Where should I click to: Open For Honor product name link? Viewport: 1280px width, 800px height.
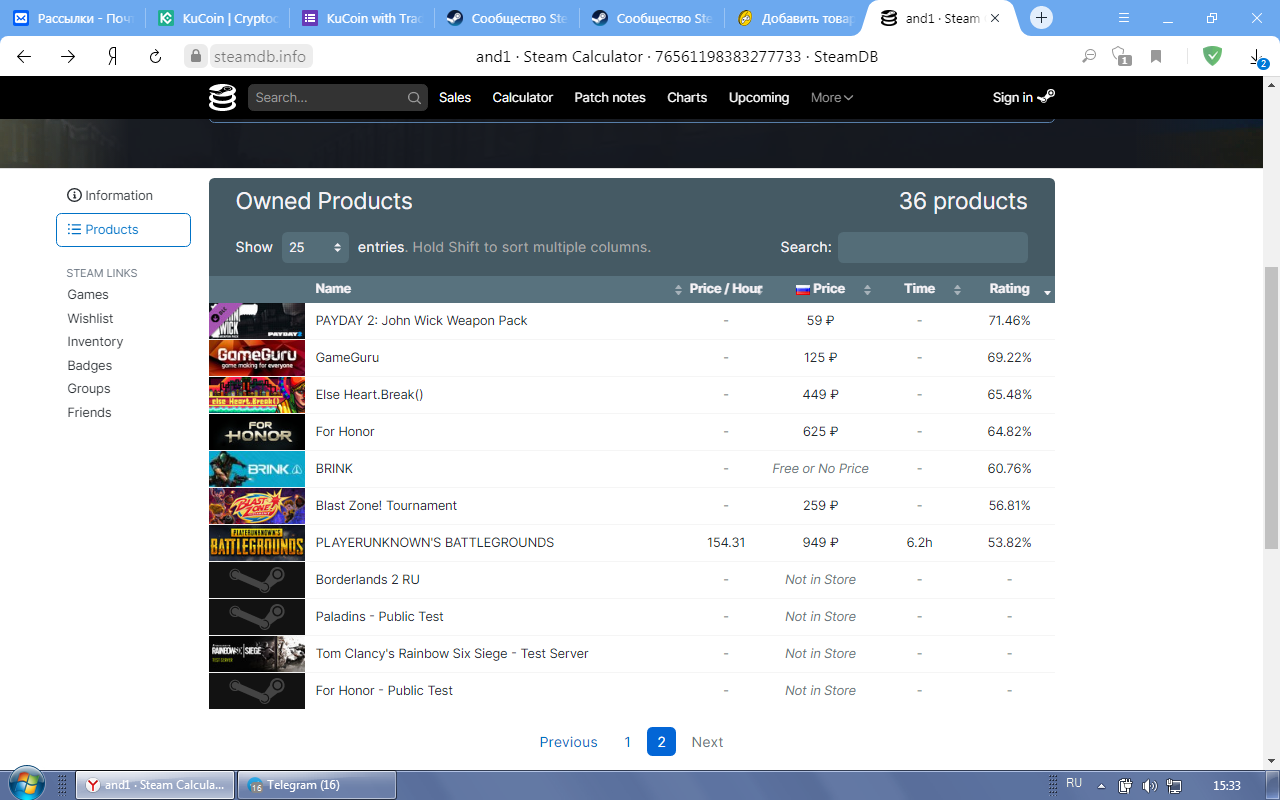[345, 432]
